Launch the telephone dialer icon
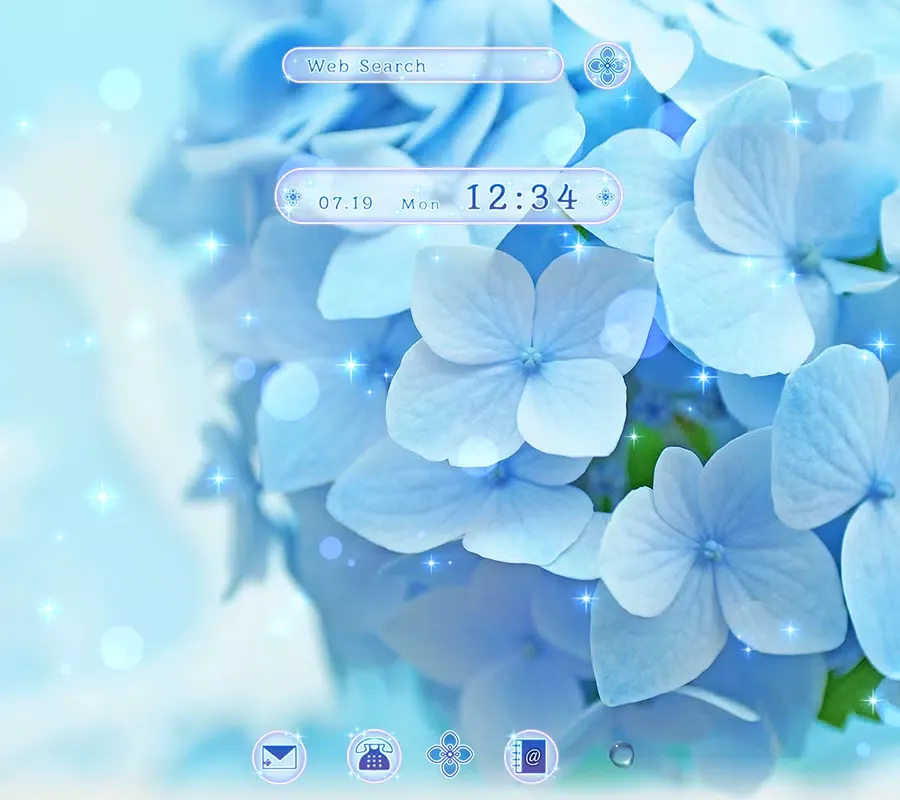The image size is (900, 800). coord(374,756)
